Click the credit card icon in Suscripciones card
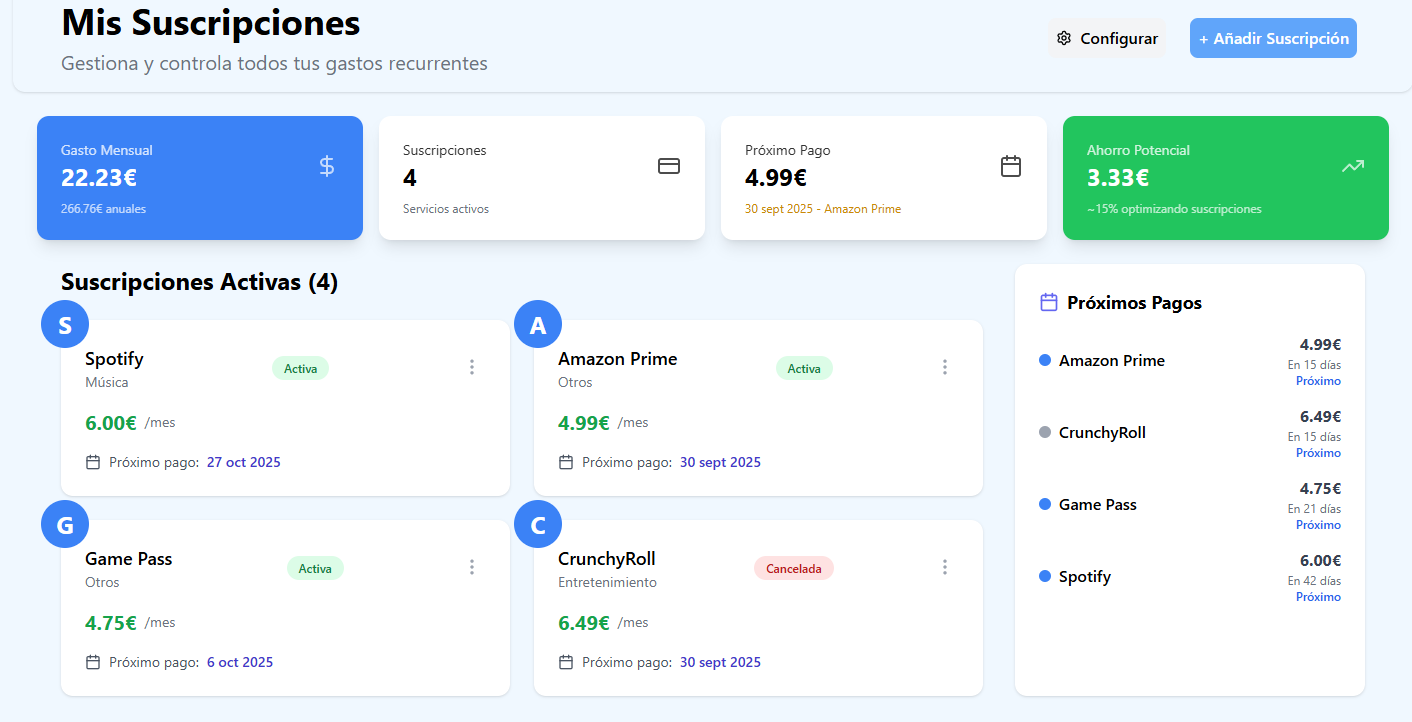 669,166
